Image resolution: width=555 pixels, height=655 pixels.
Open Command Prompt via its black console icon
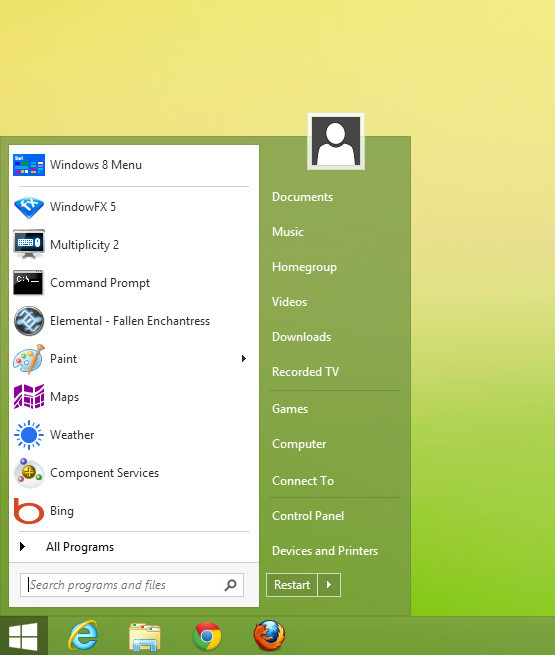pos(28,283)
